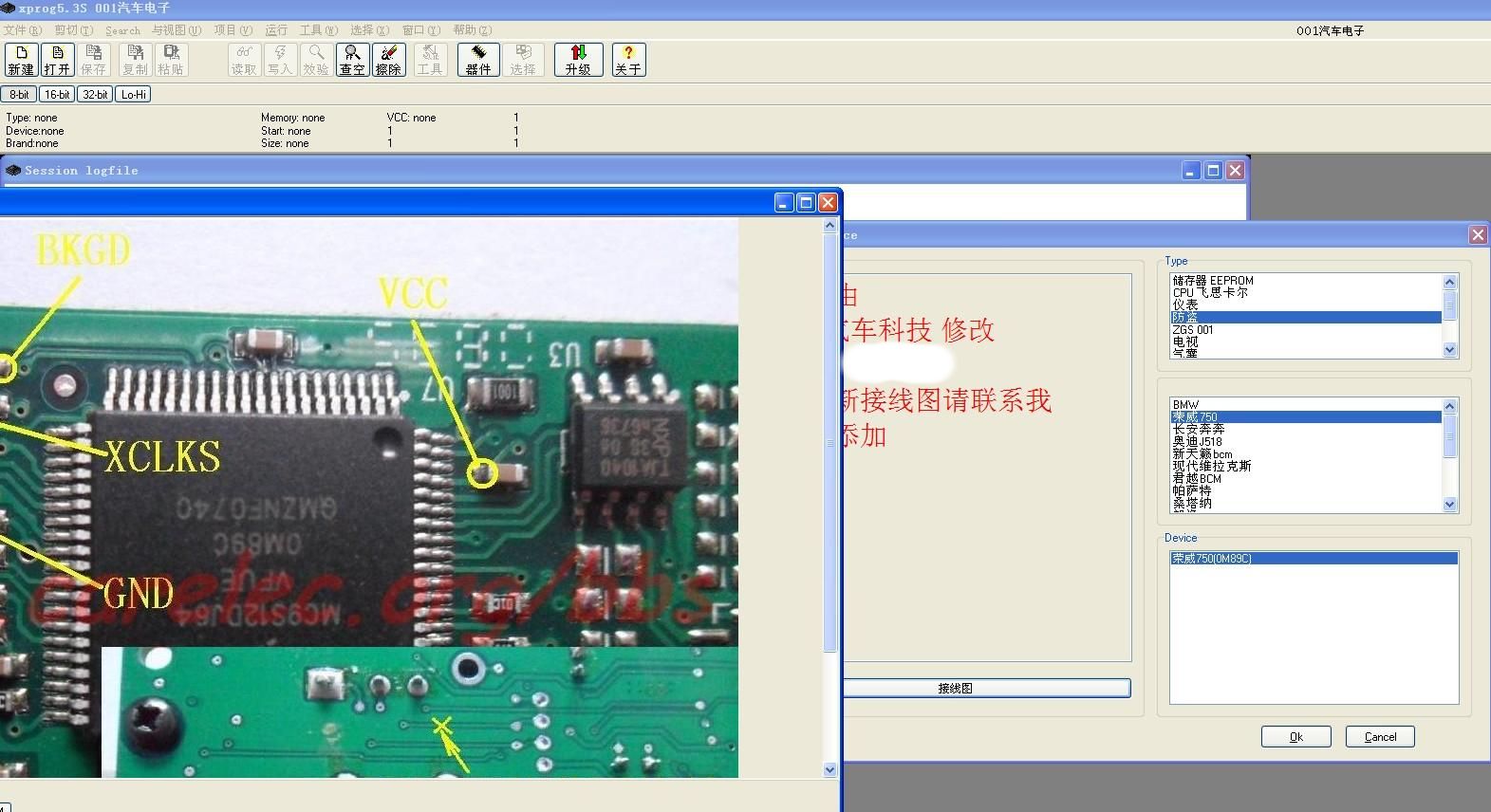1491x812 pixels.
Task: Open the 工具 menu in menu bar
Action: point(319,30)
